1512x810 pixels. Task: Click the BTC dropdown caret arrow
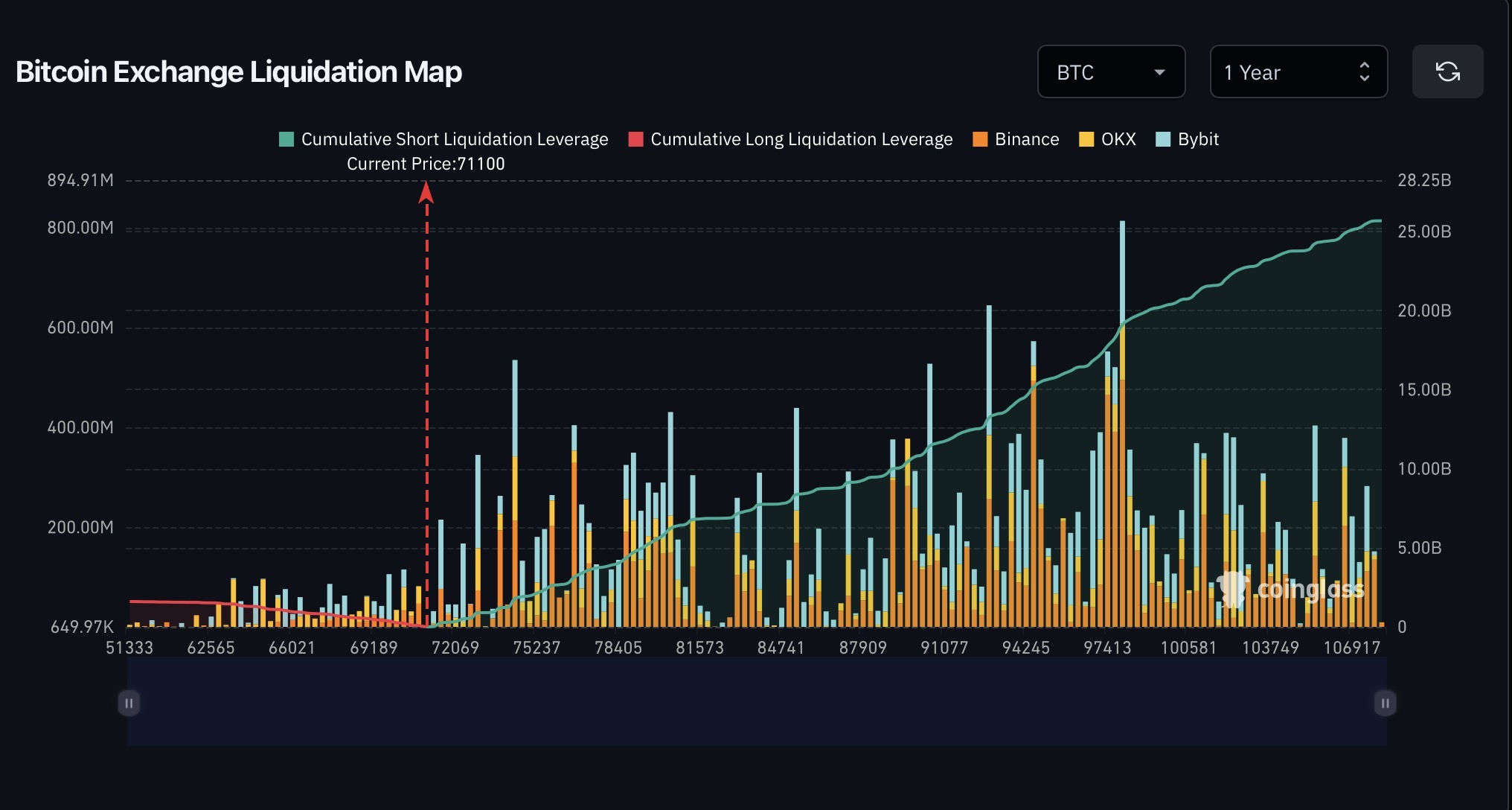(x=1159, y=72)
